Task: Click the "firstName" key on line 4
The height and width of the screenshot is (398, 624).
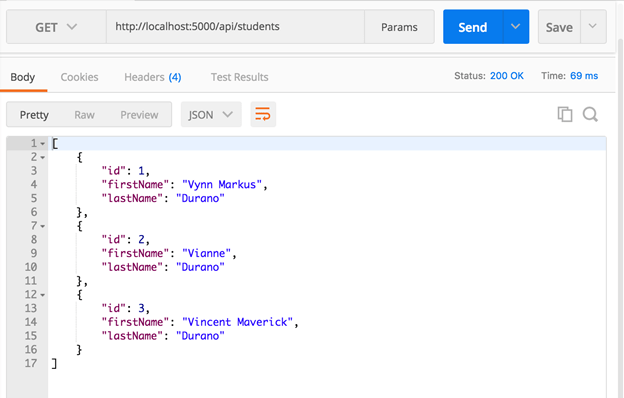Action: point(135,185)
